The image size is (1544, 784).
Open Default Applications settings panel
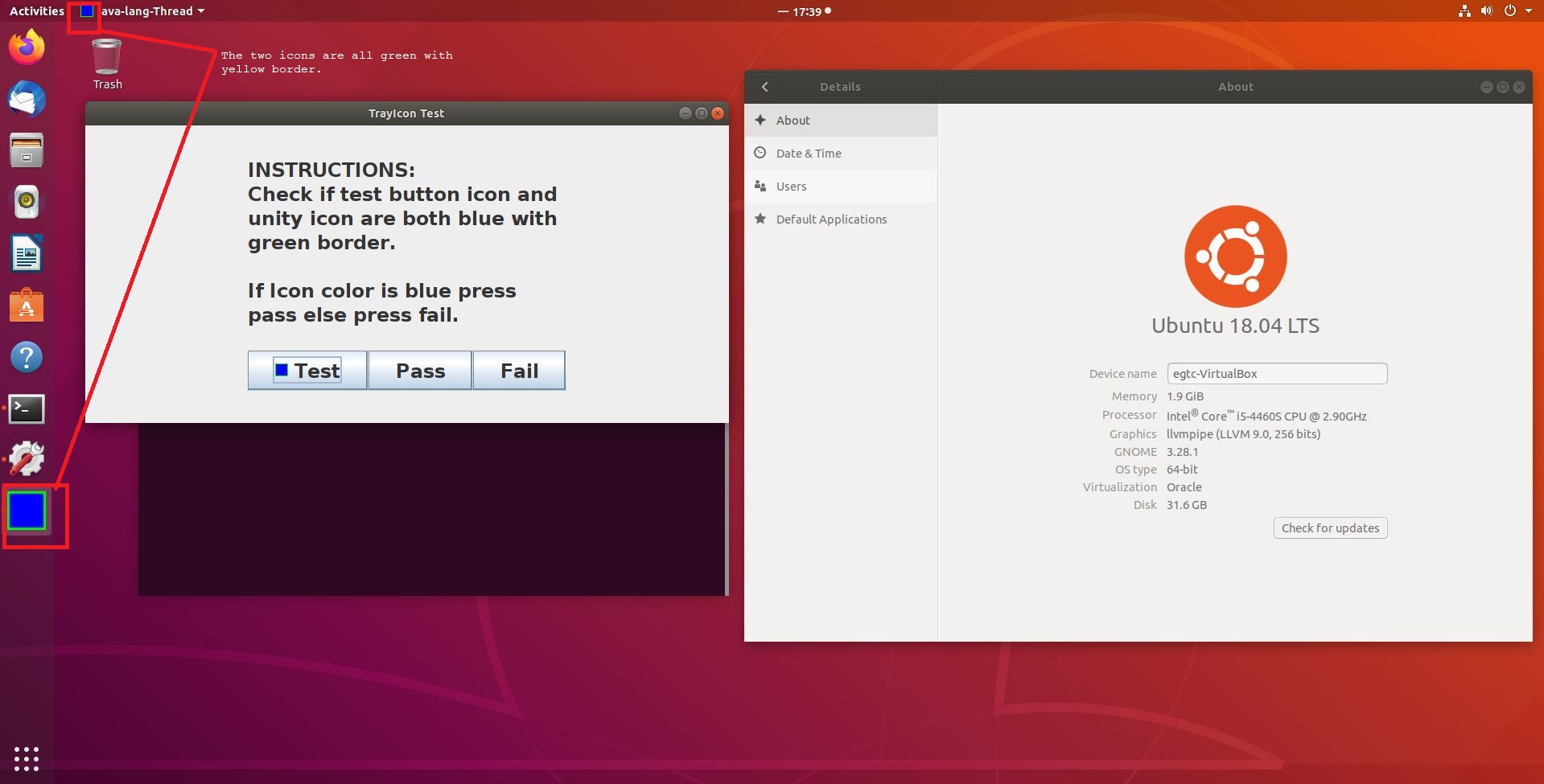click(x=831, y=220)
